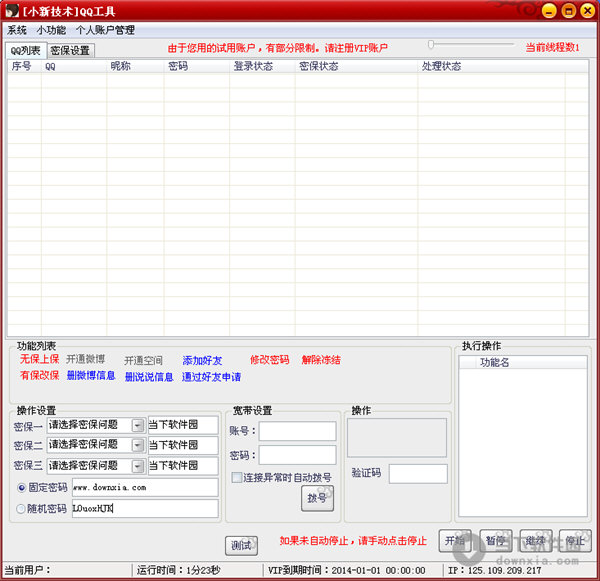Enable 连接异常时自动拨号 checkbox
600x581 pixels.
(x=237, y=477)
